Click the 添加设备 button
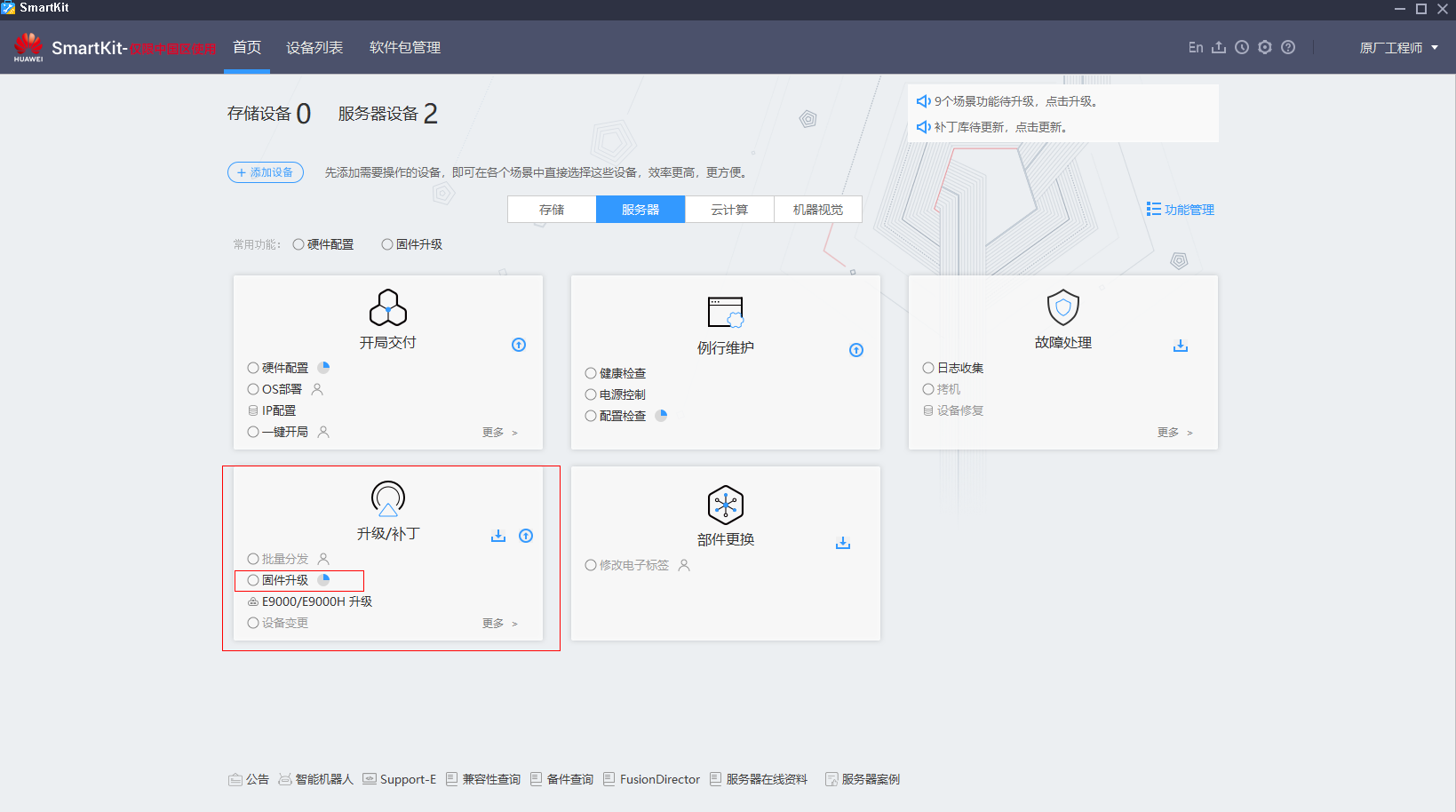This screenshot has width=1456, height=812. pyautogui.click(x=266, y=172)
